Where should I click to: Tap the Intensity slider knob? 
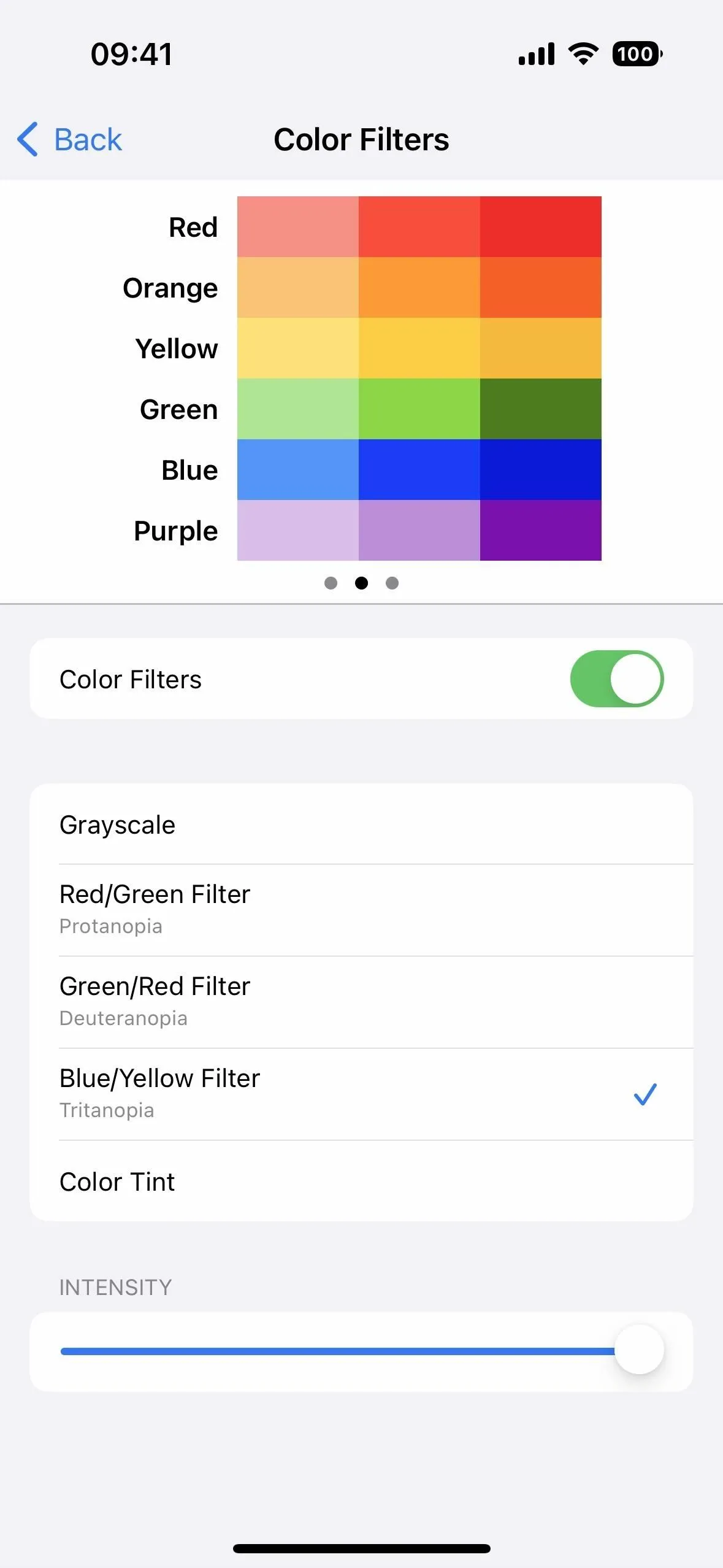click(x=639, y=1350)
